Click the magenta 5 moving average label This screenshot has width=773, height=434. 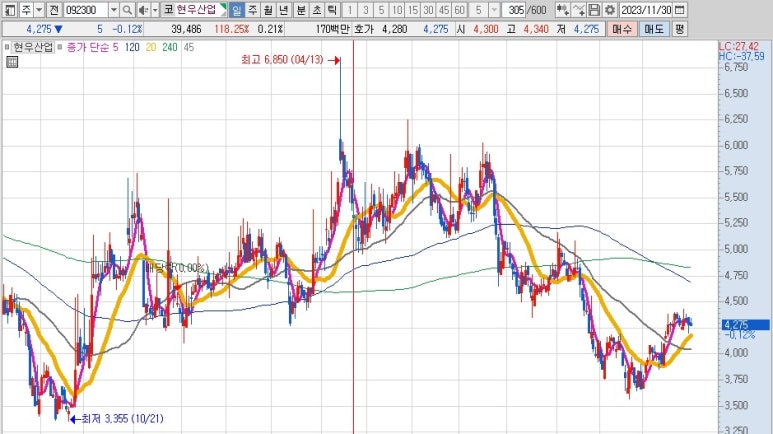point(115,47)
